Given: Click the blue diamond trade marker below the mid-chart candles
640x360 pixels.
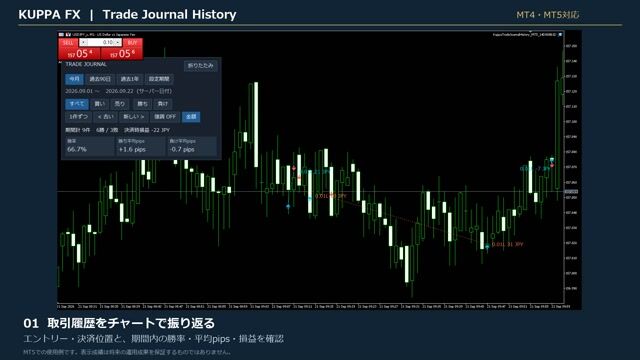Looking at the screenshot, I should point(288,207).
